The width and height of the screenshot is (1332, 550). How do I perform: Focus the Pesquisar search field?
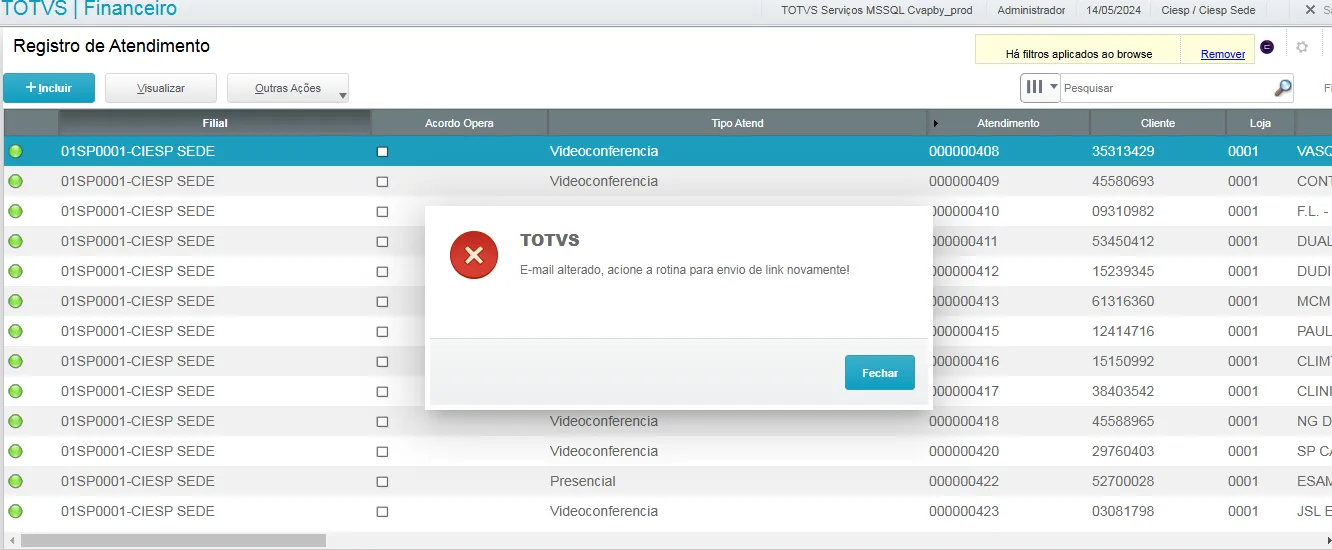1164,88
